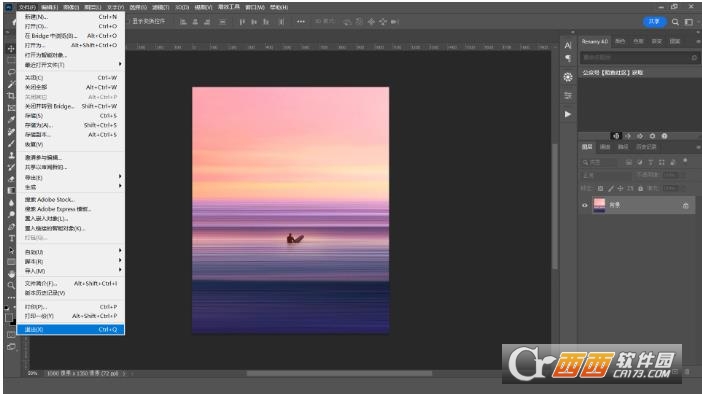Open the 编辑(E) menu in menu bar
Screen dimensions: 702x394
[49, 7]
